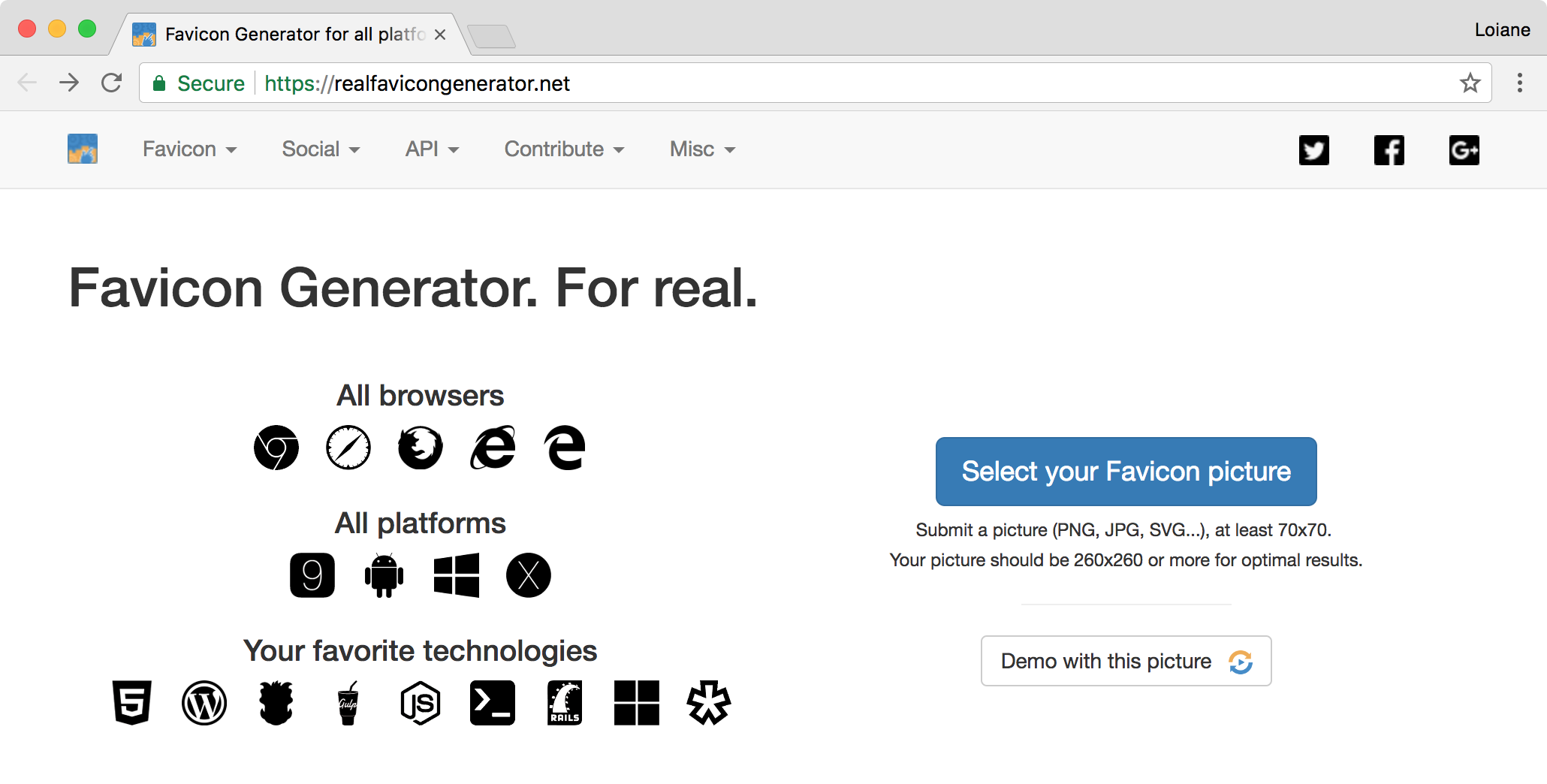The image size is (1547, 784).
Task: Click the Node.js icon
Action: (421, 703)
